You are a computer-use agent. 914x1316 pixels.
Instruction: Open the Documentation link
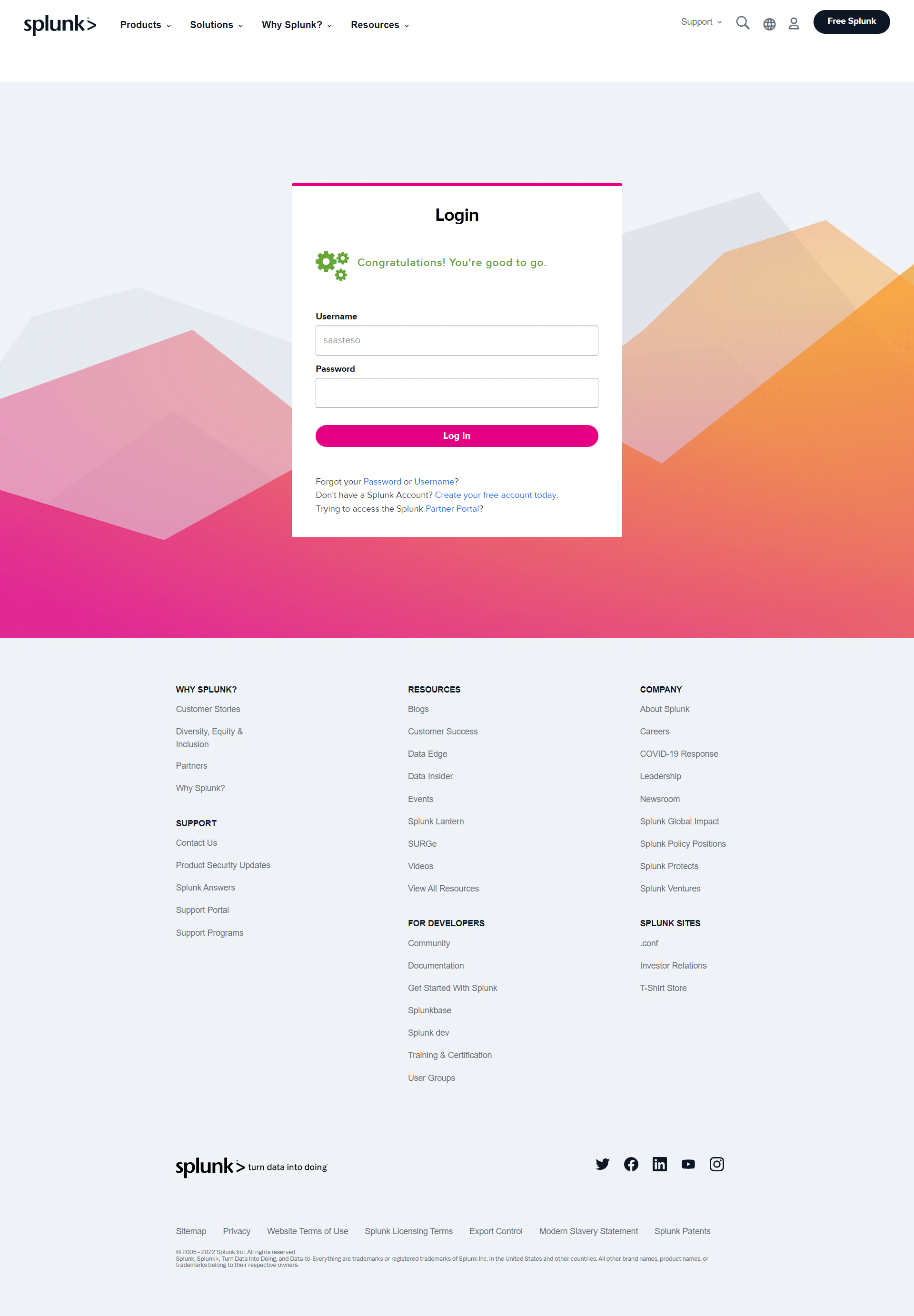point(436,965)
